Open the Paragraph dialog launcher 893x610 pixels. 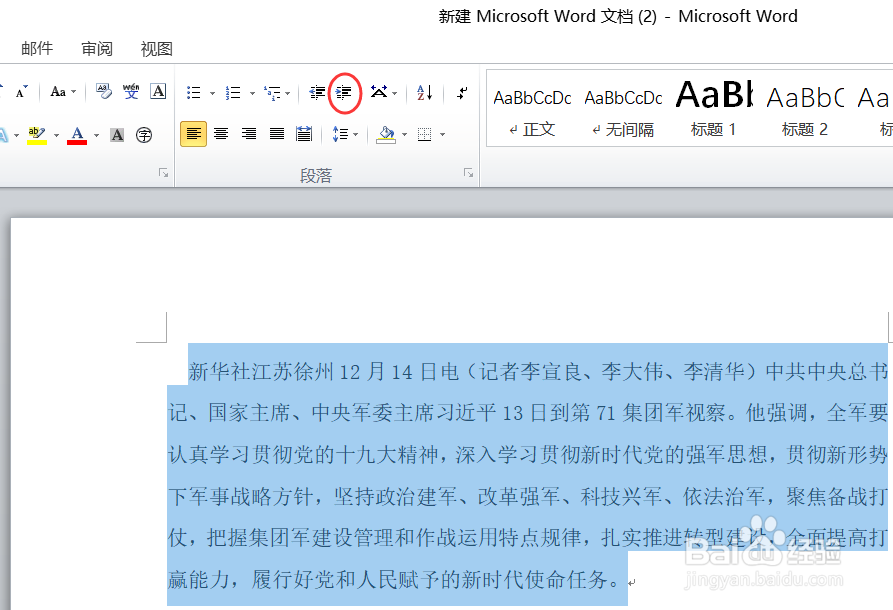469,172
